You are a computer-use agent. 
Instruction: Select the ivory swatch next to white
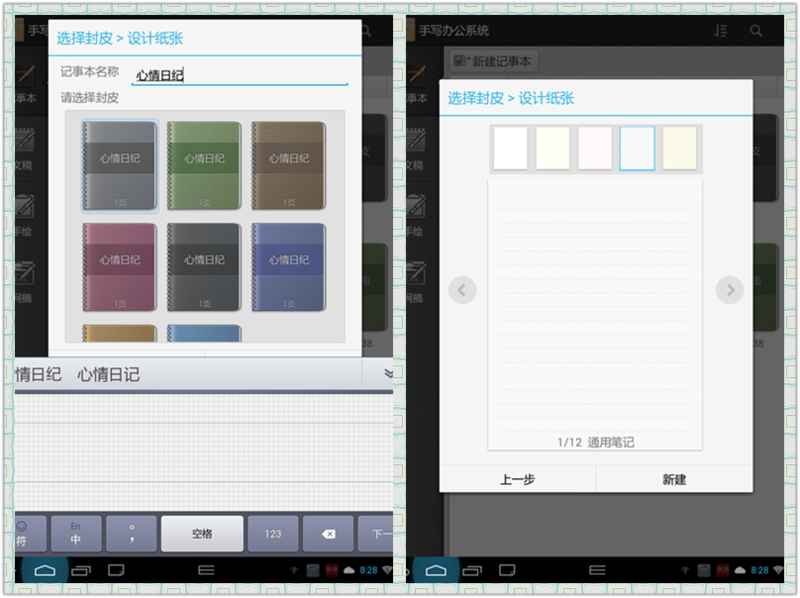[x=553, y=148]
